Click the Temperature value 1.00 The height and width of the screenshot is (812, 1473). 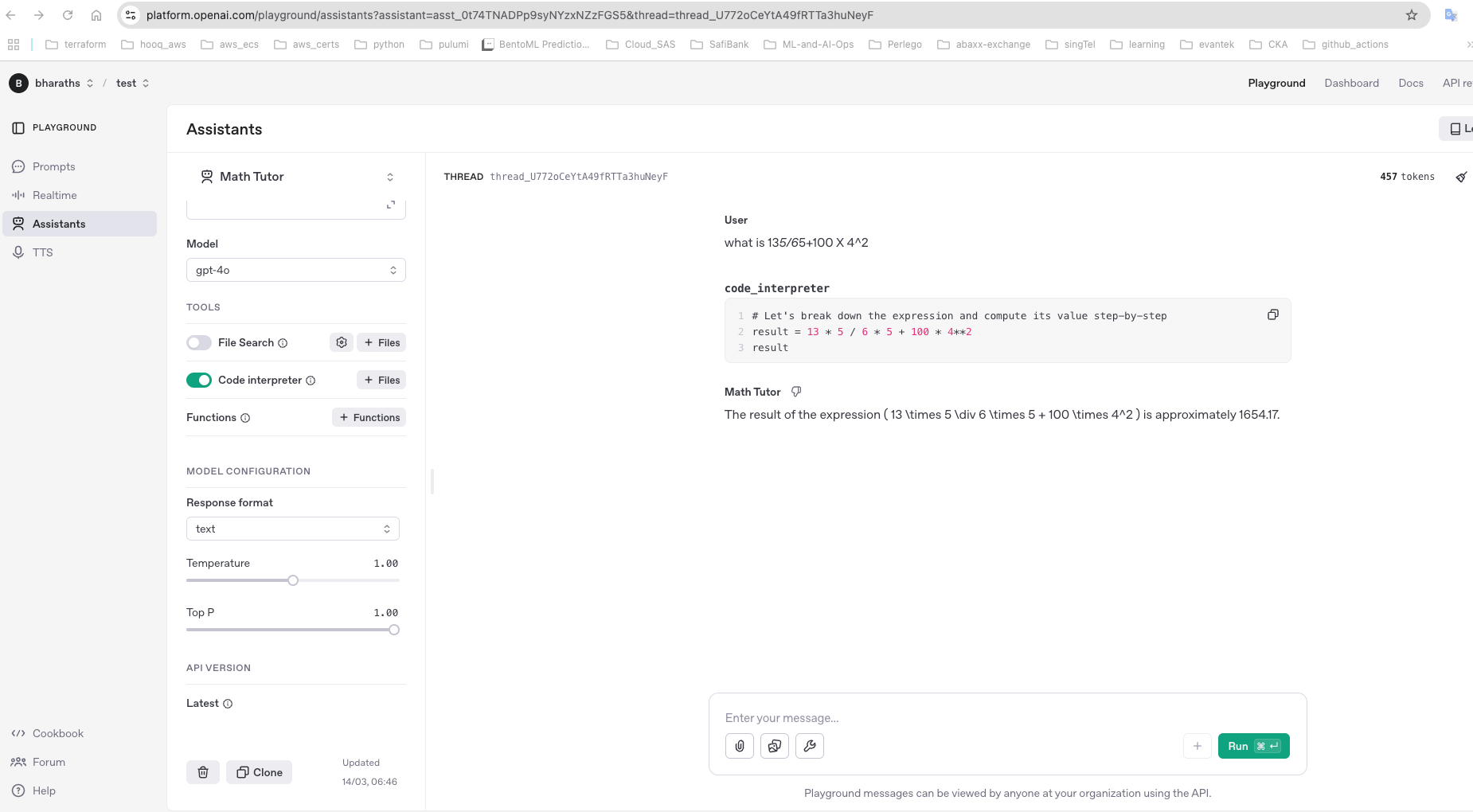click(x=385, y=564)
